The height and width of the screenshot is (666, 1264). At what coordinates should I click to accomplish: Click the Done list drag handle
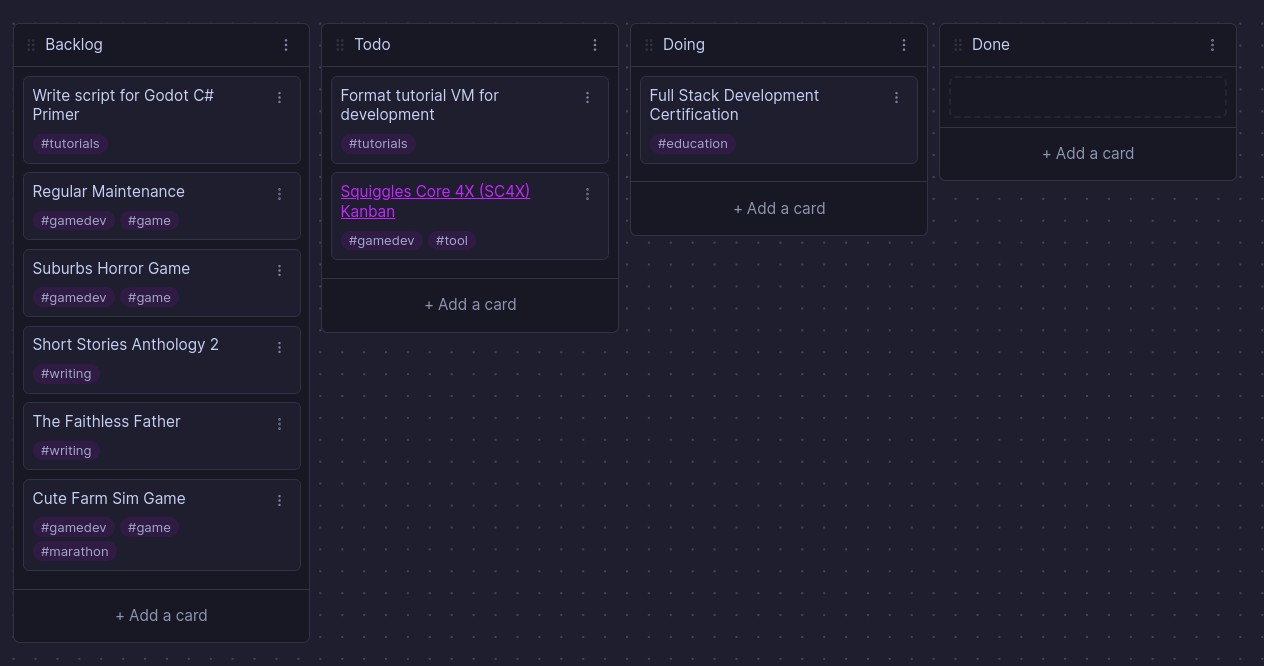(x=958, y=45)
